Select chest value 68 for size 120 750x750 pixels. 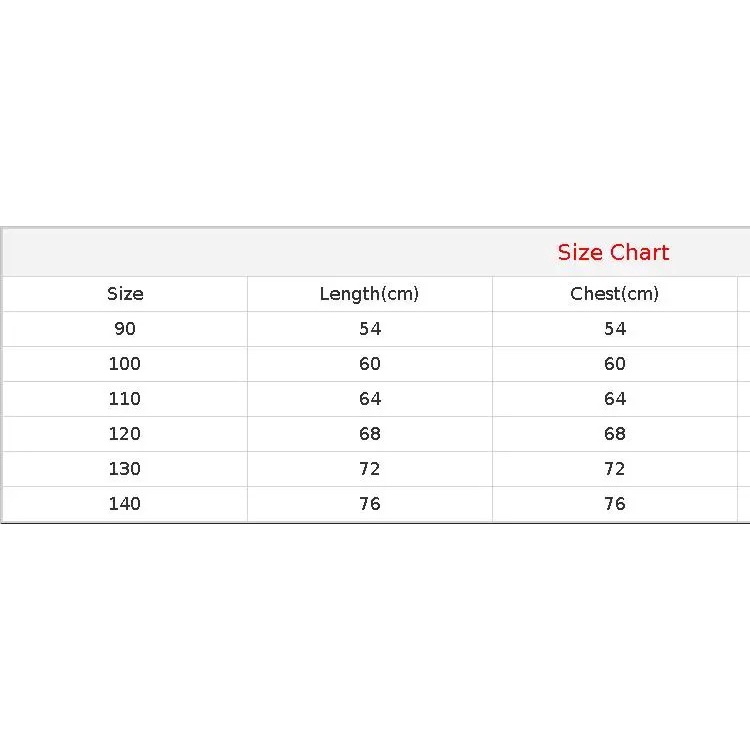click(x=615, y=434)
